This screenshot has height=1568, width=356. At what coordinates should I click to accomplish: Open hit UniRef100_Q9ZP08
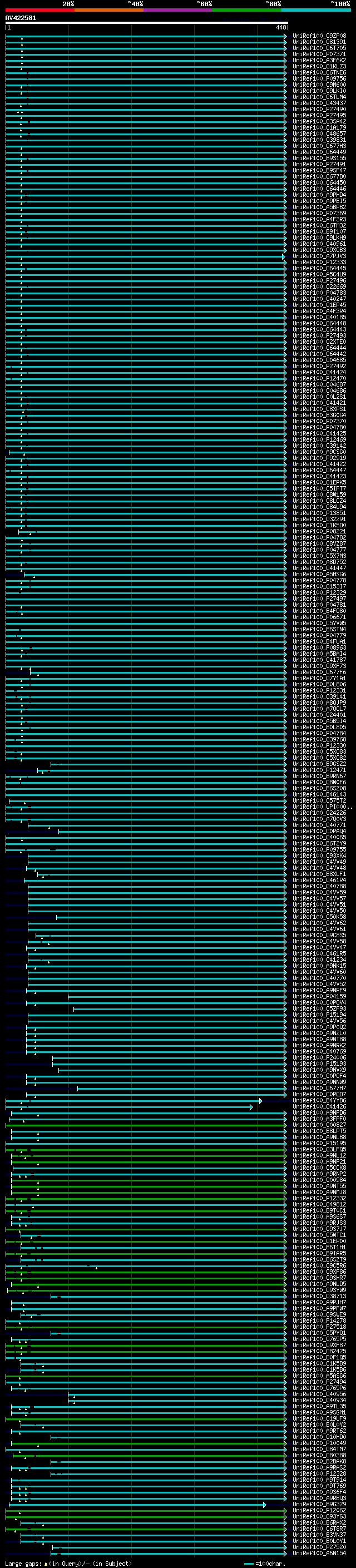[x=319, y=36]
